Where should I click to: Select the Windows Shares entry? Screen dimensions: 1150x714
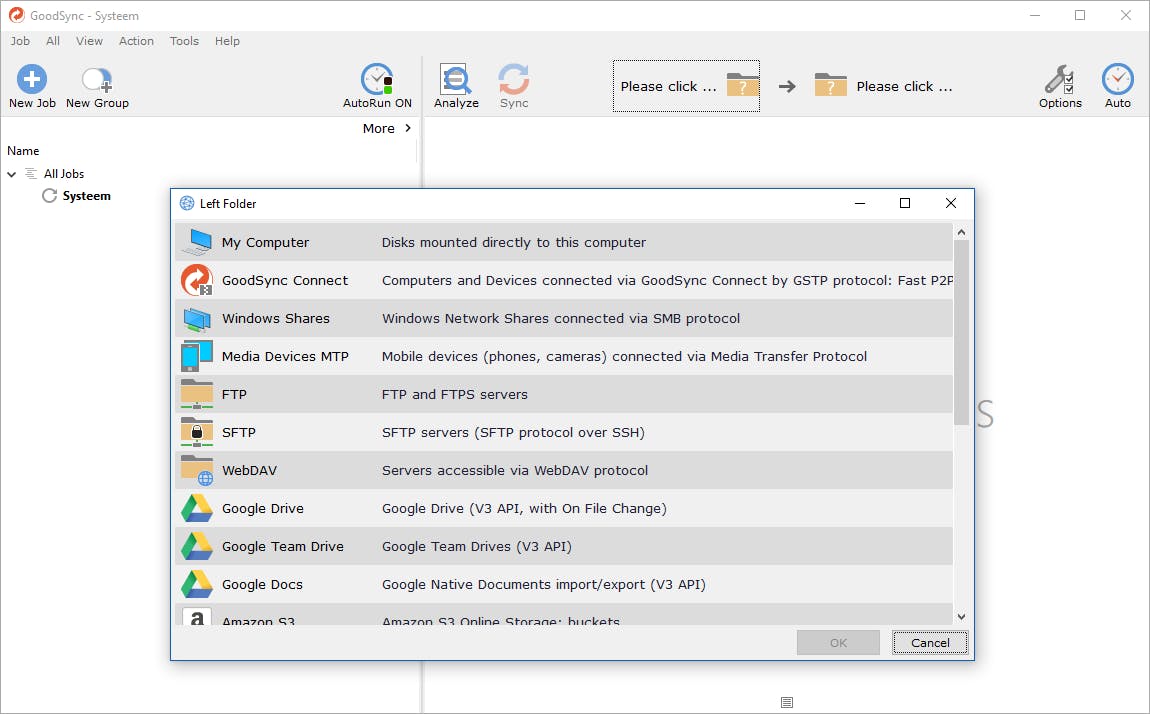coord(275,319)
